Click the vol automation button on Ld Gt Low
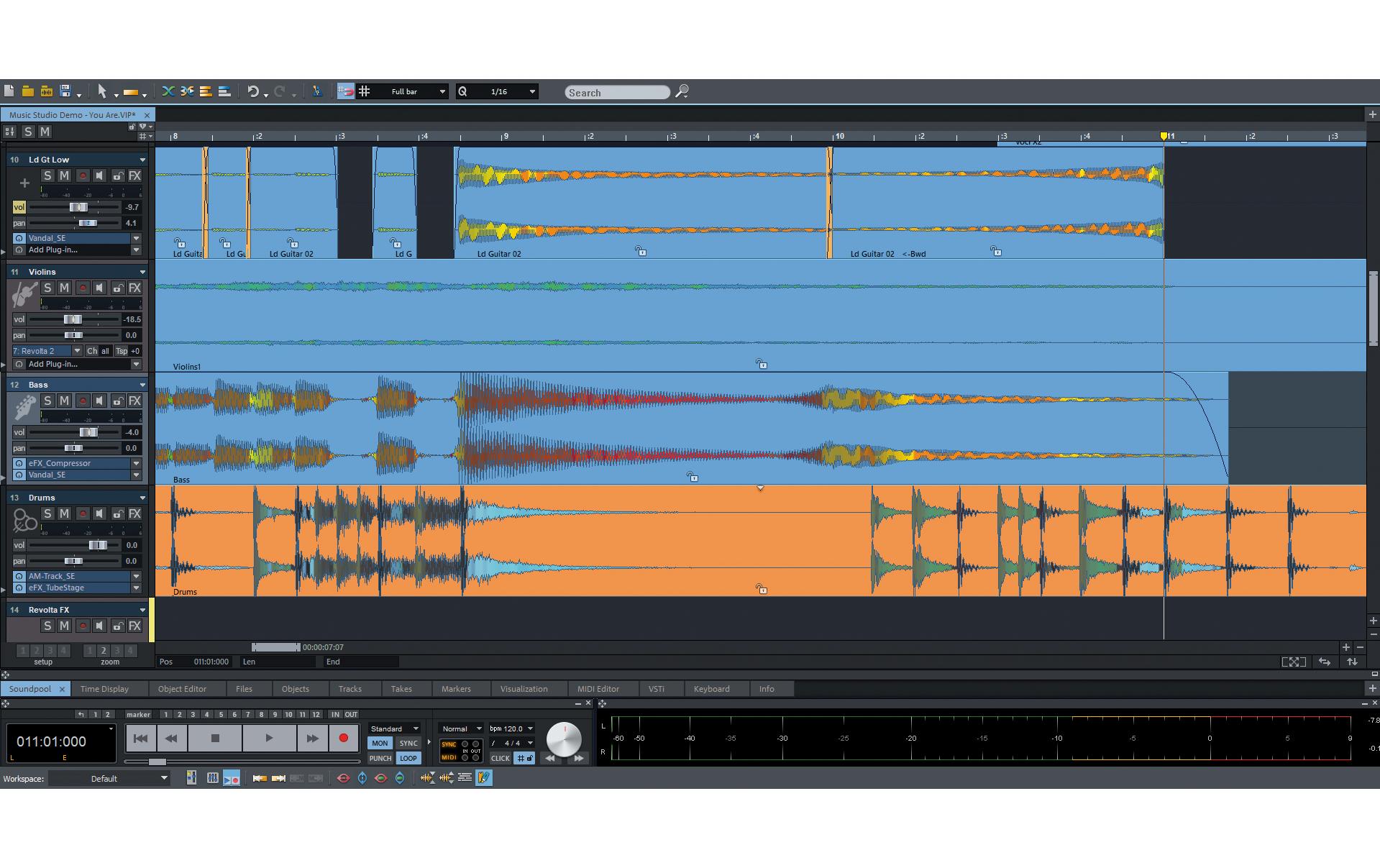Viewport: 1380px width, 868px height. tap(19, 207)
